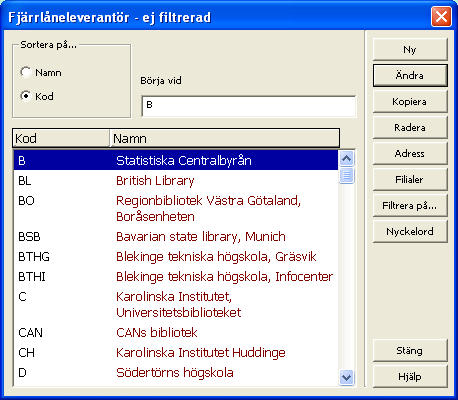
Task: Click the Radera button
Action: click(x=410, y=128)
